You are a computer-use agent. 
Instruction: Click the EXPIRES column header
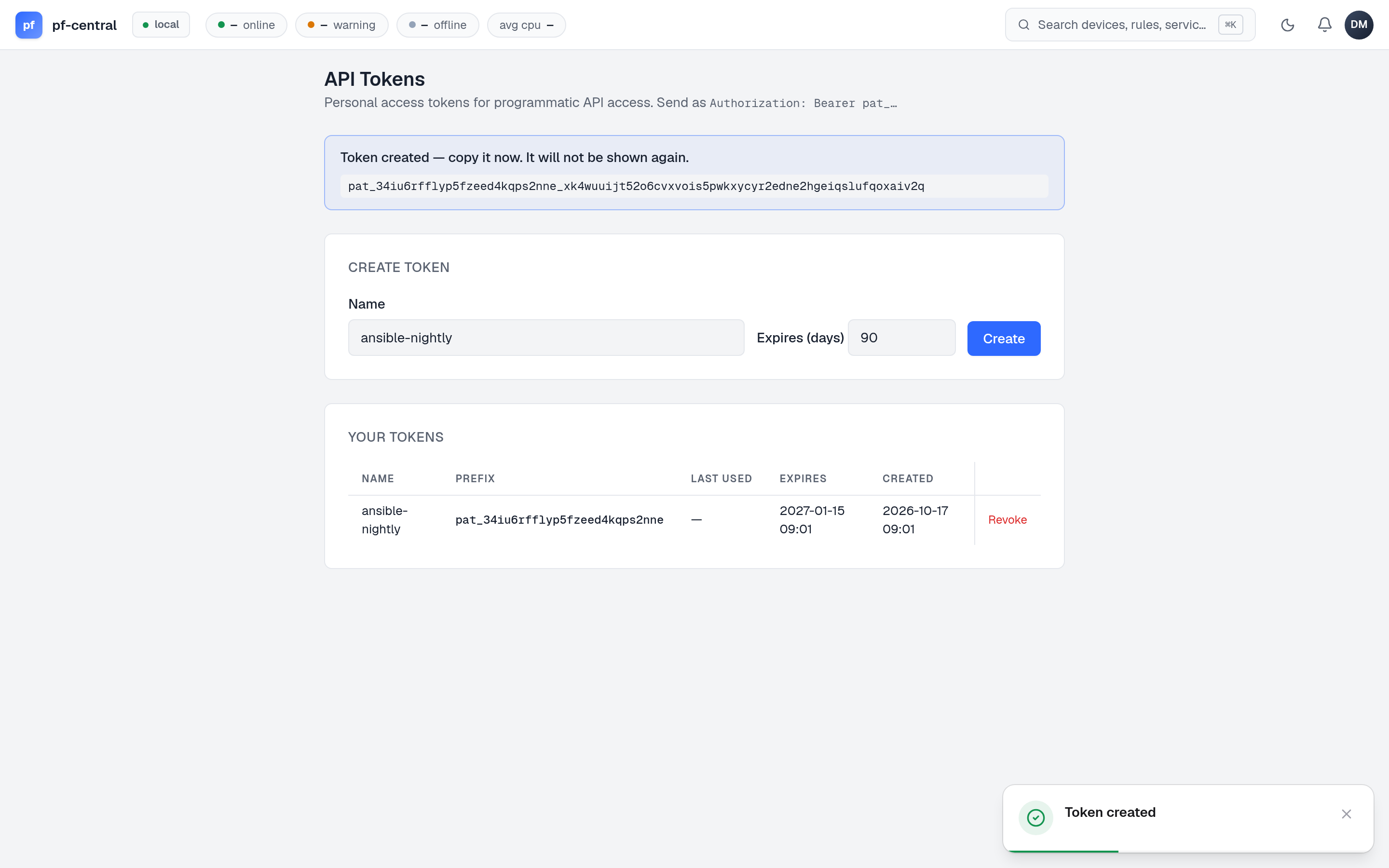(803, 478)
